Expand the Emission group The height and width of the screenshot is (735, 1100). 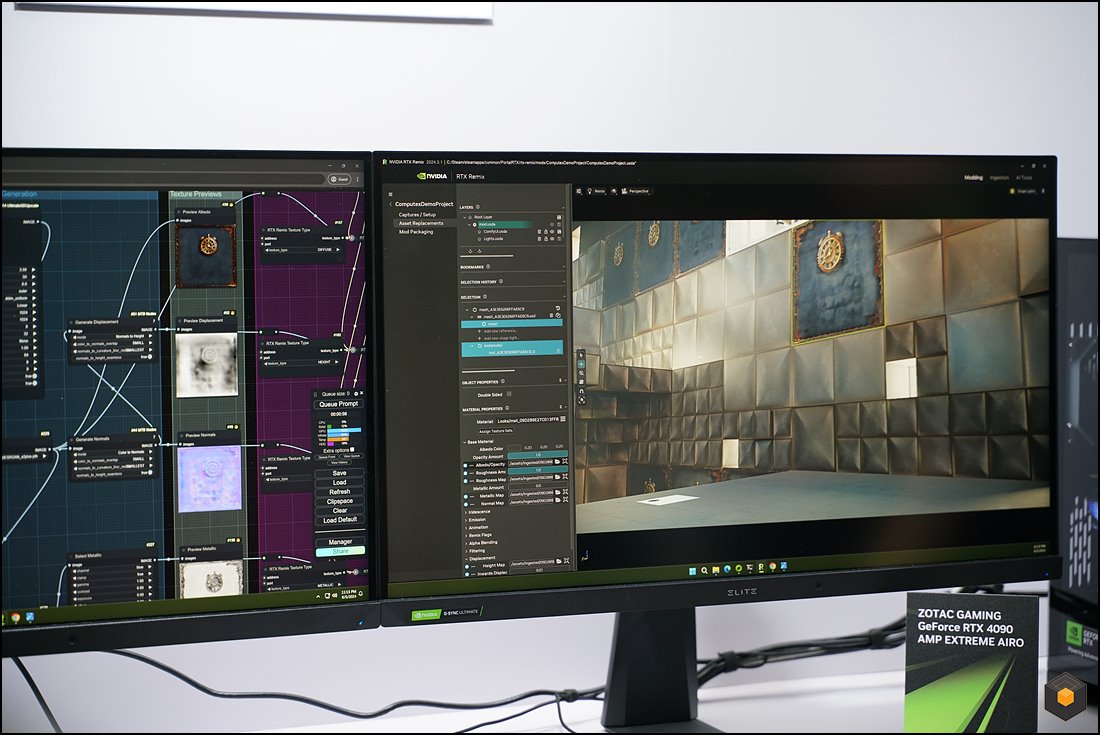pyautogui.click(x=477, y=520)
